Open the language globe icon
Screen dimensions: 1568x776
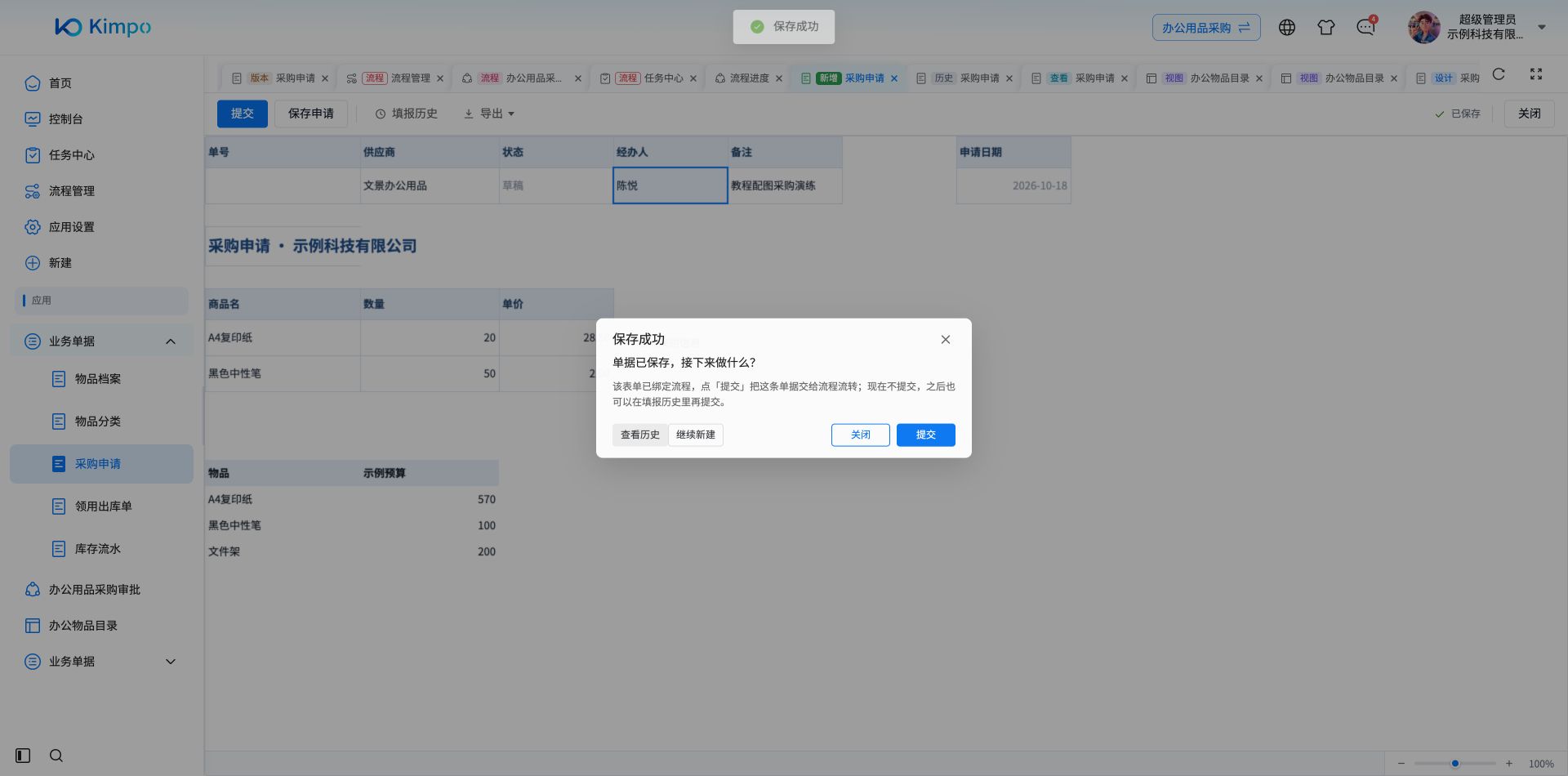pyautogui.click(x=1287, y=28)
